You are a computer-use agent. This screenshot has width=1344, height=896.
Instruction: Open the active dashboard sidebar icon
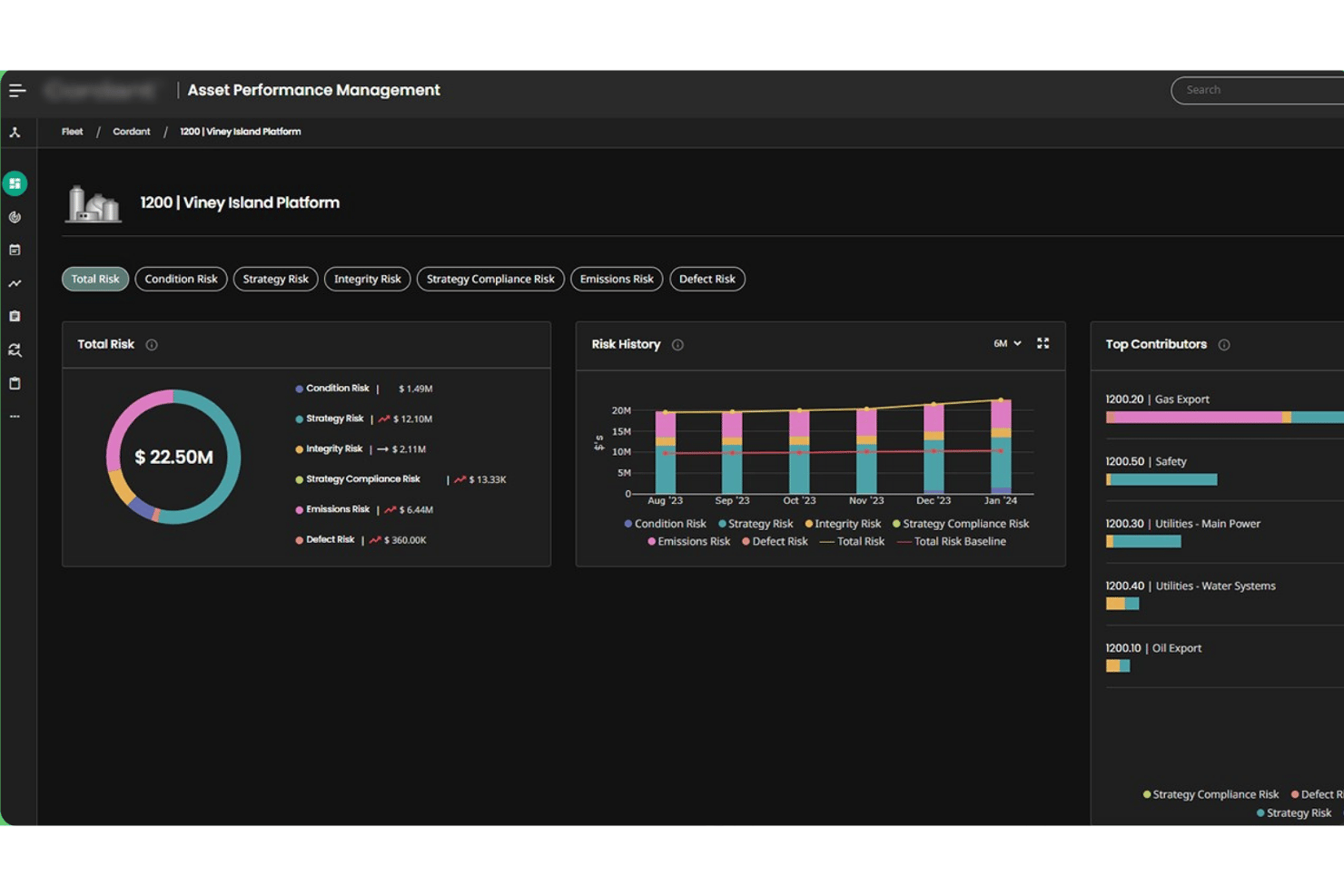point(15,183)
